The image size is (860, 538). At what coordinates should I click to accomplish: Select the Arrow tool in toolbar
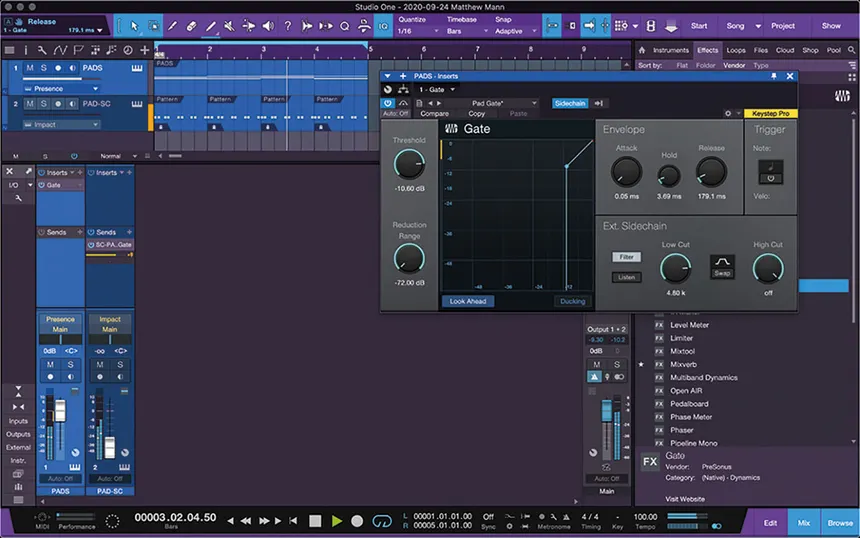[134, 26]
